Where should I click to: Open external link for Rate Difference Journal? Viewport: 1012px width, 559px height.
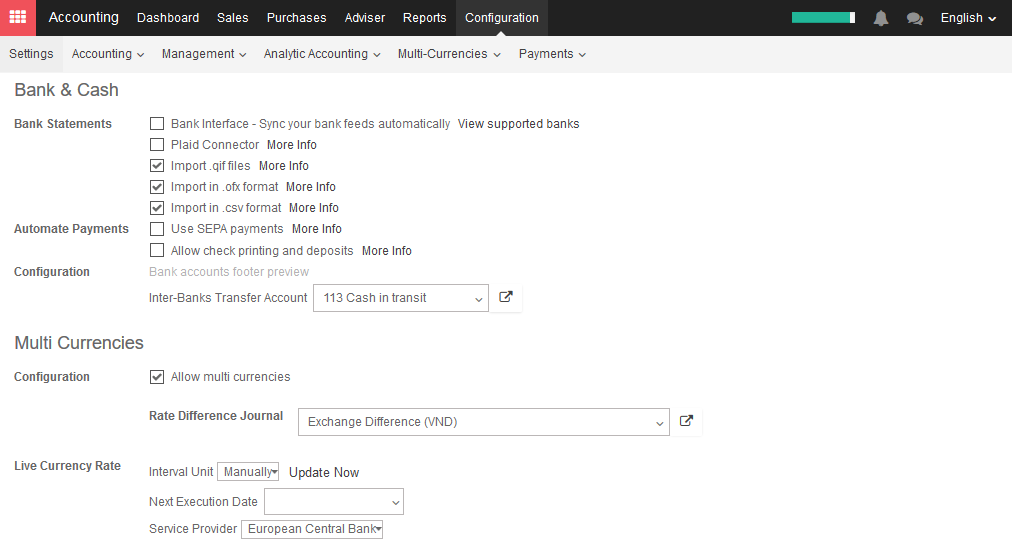click(686, 421)
